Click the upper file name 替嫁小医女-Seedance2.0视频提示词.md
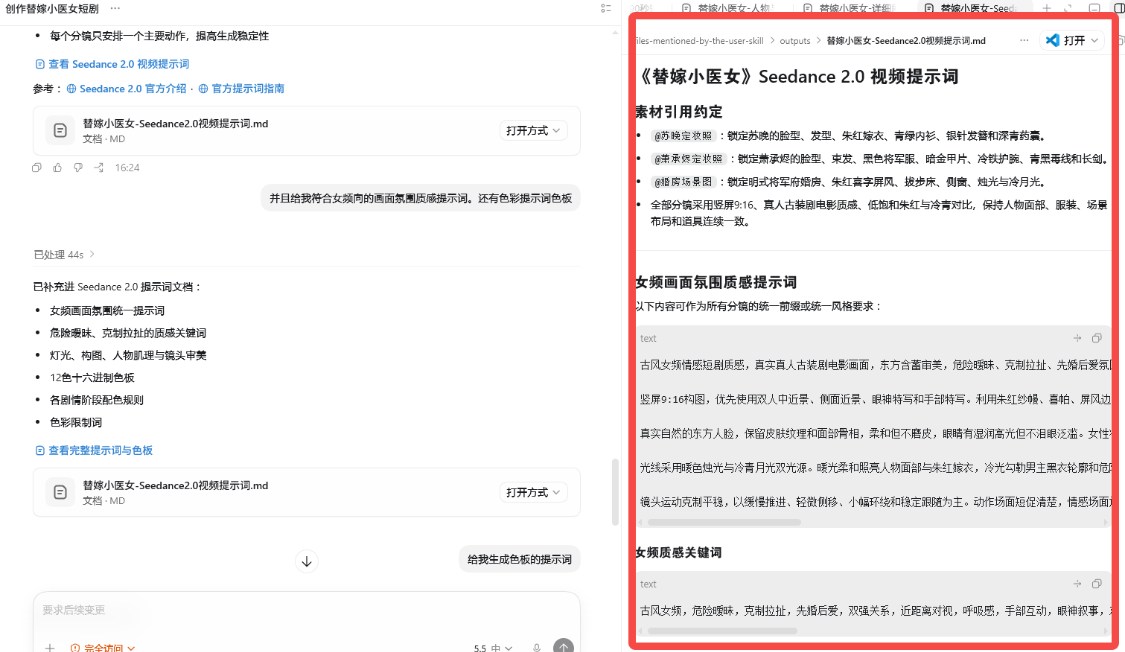The image size is (1125, 652). click(x=175, y=123)
